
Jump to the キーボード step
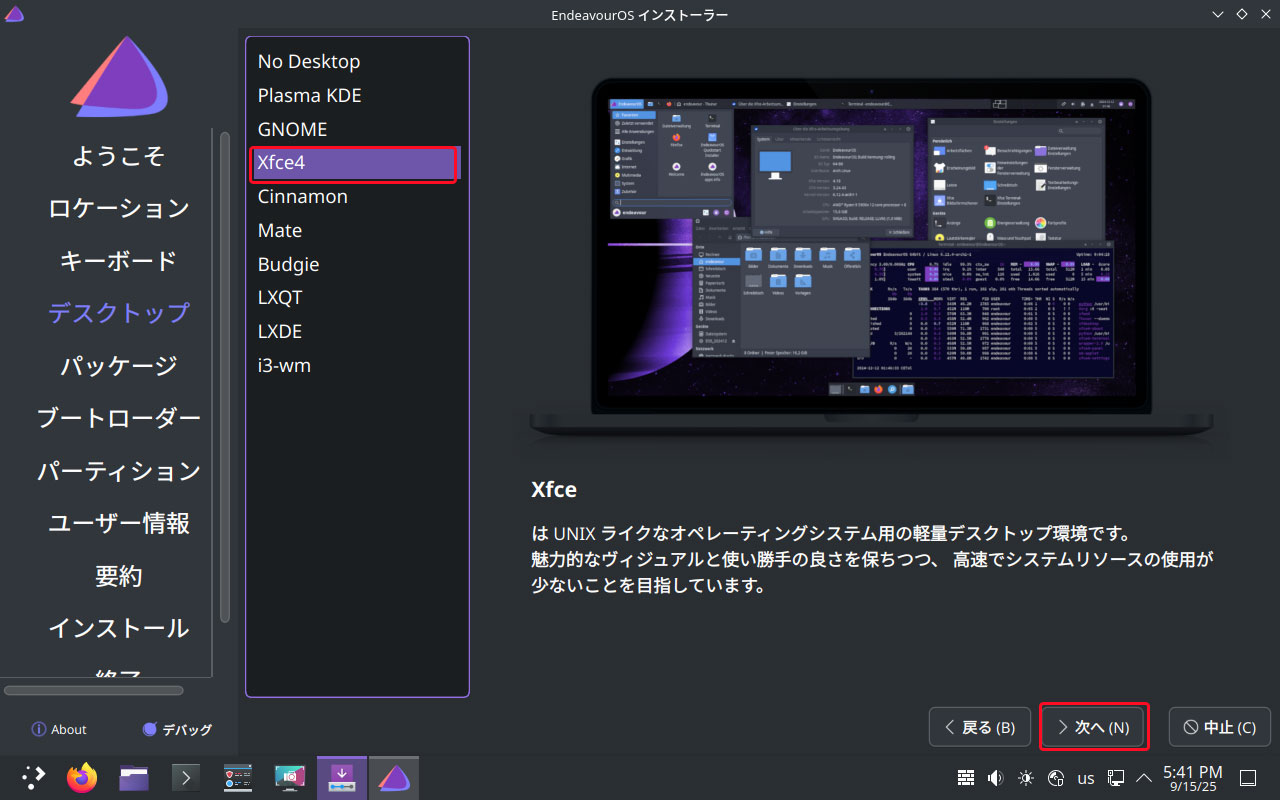[x=118, y=260]
